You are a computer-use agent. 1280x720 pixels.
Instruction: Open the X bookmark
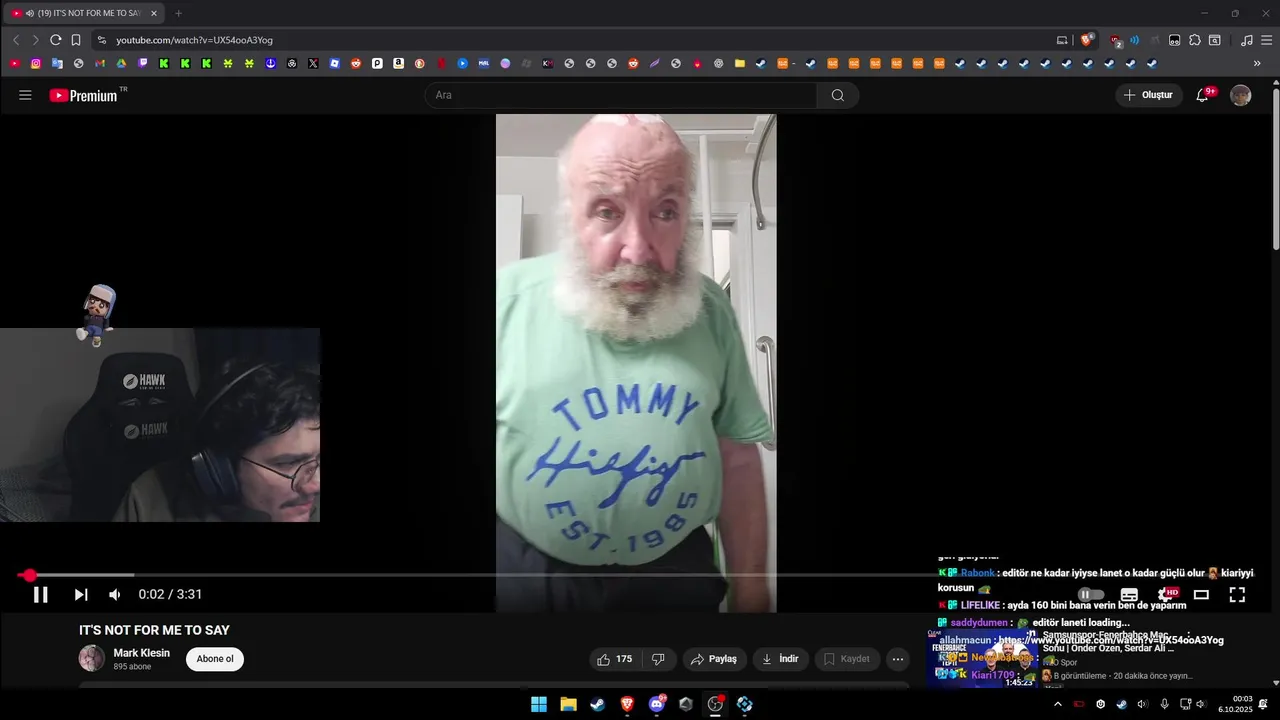tap(313, 63)
